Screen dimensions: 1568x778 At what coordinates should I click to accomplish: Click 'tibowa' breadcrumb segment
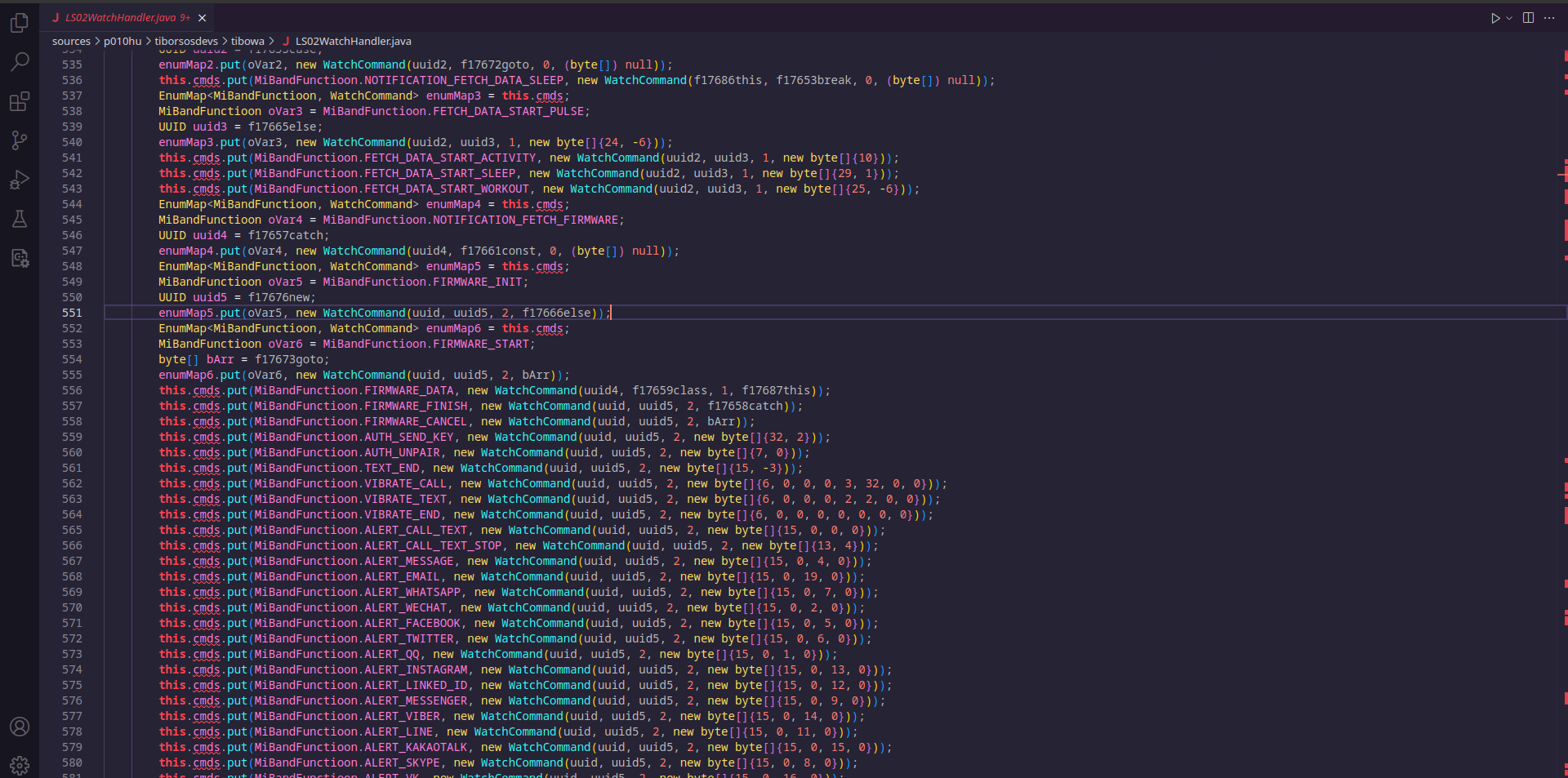[247, 41]
